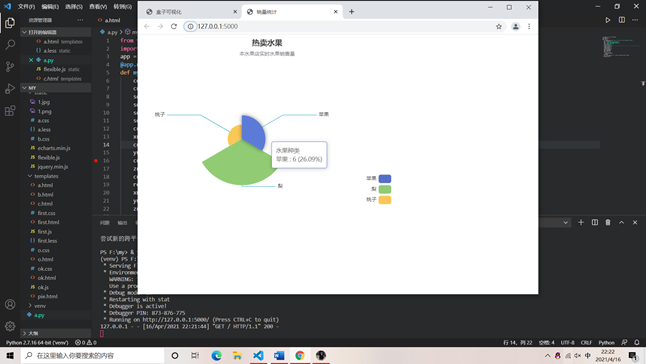Image resolution: width=646 pixels, height=364 pixels.
Task: Close the terminal panel with X icon
Action: (x=635, y=222)
